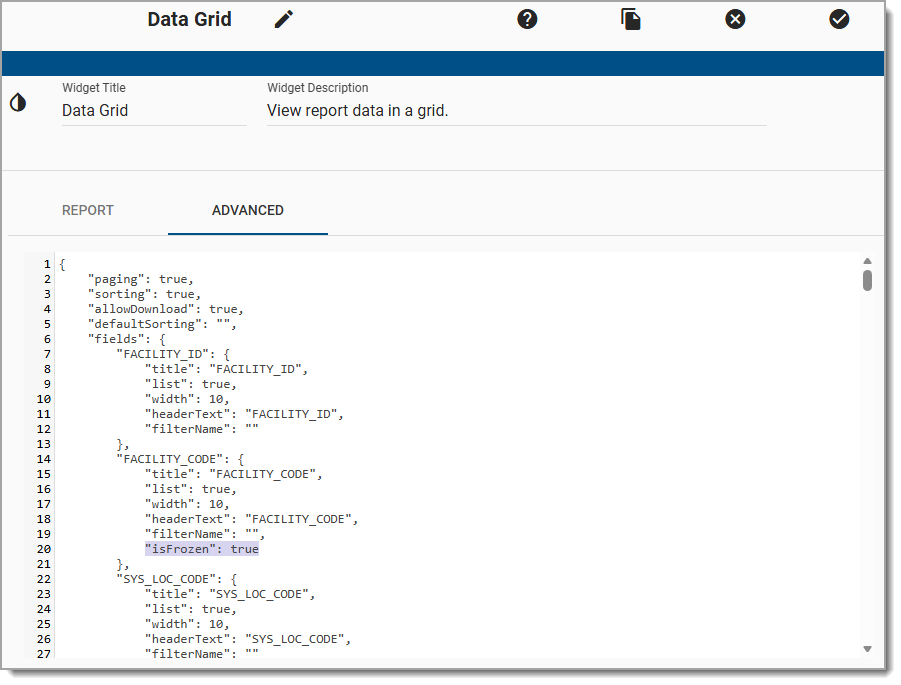Screen dimensions: 901x685
Task: Save widget with the checkmark icon
Action: 839,19
